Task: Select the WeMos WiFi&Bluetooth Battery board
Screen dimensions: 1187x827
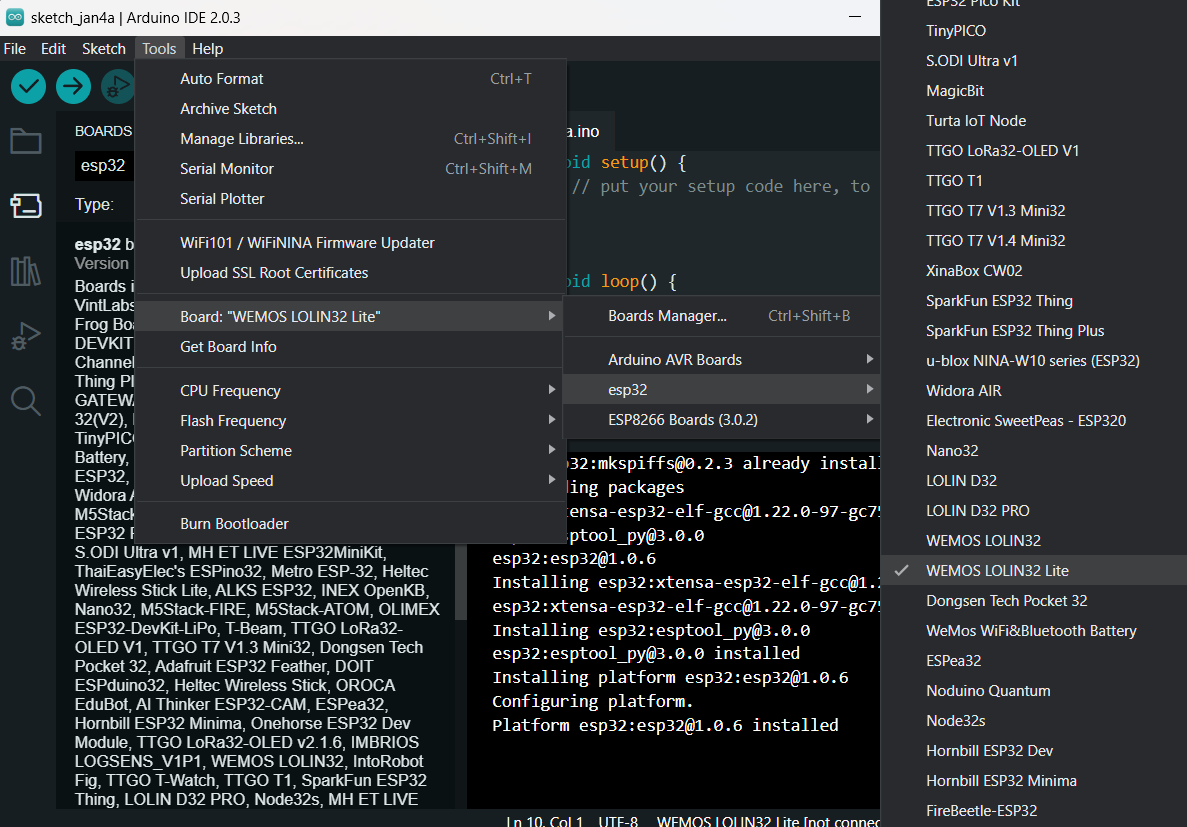Action: [1033, 631]
